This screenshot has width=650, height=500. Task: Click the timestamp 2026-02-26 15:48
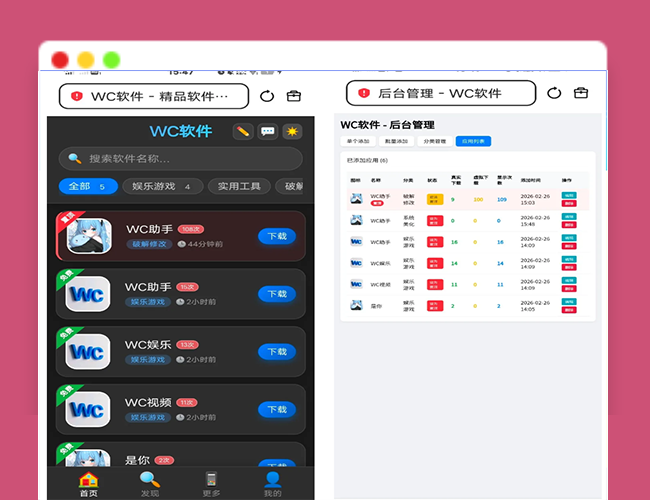coord(535,221)
